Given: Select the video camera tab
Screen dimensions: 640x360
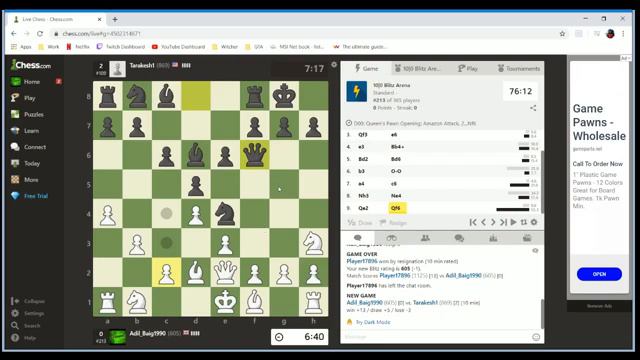Looking at the screenshot, I should 527,238.
